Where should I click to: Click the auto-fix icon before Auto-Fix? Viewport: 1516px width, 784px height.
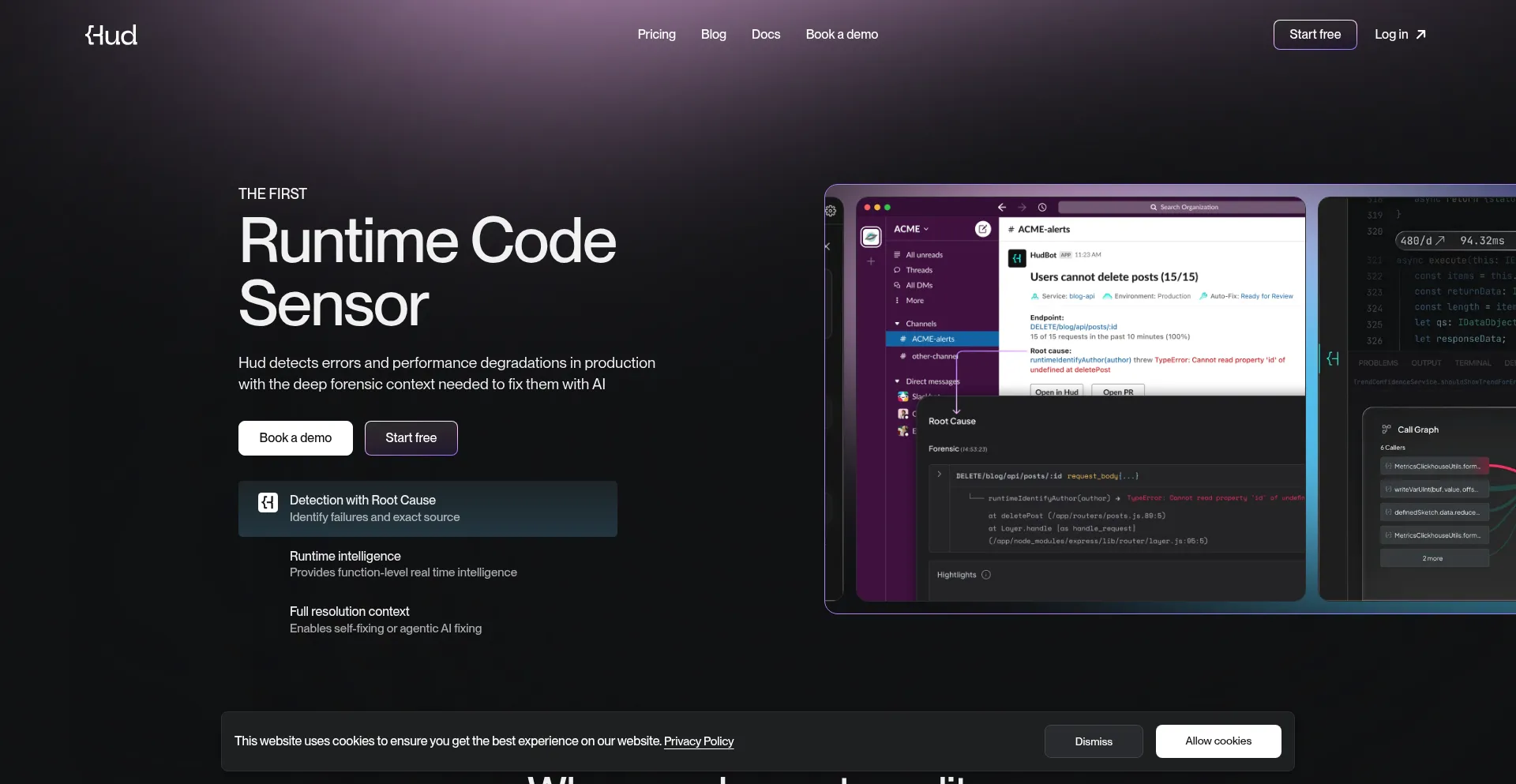[x=1203, y=297]
